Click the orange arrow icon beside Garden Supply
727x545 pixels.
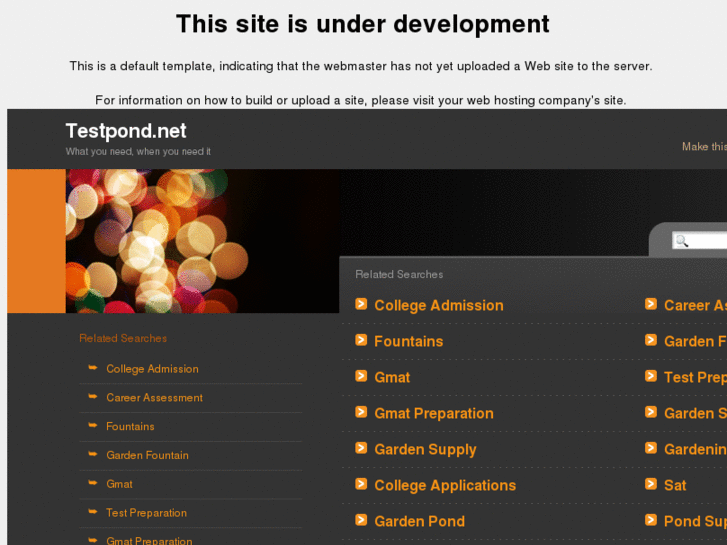tap(361, 448)
